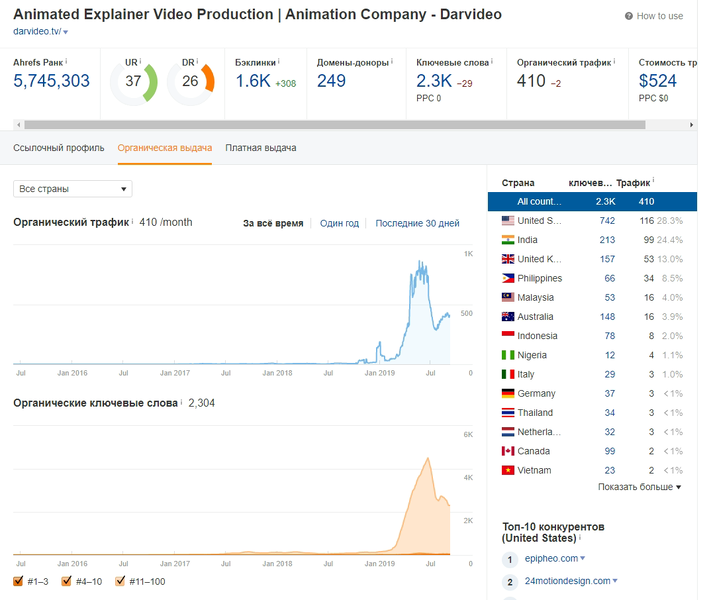Click the horizontal scrollbar under metrics
Screen dimensions: 711x600
click(335, 125)
